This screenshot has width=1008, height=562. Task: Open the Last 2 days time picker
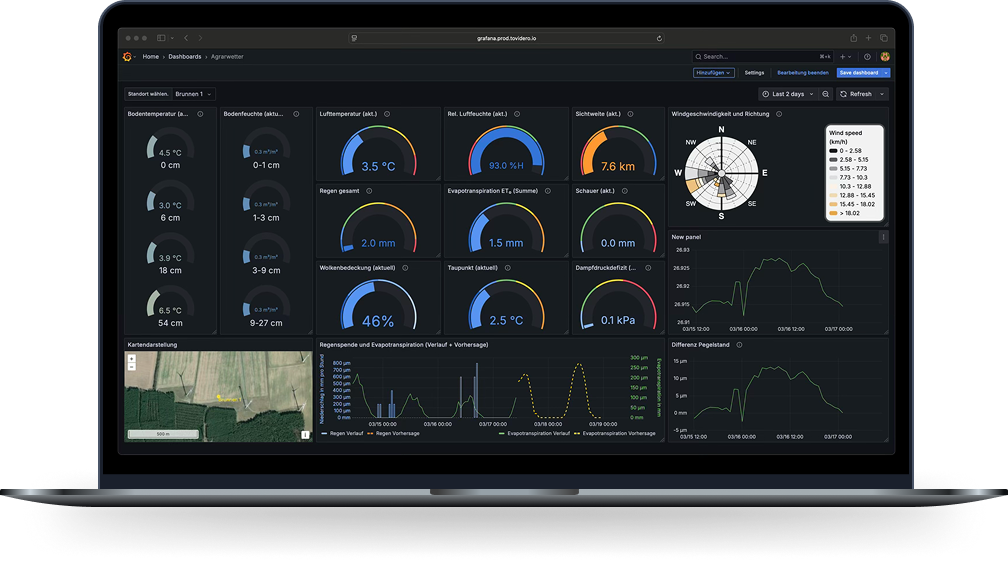click(788, 94)
